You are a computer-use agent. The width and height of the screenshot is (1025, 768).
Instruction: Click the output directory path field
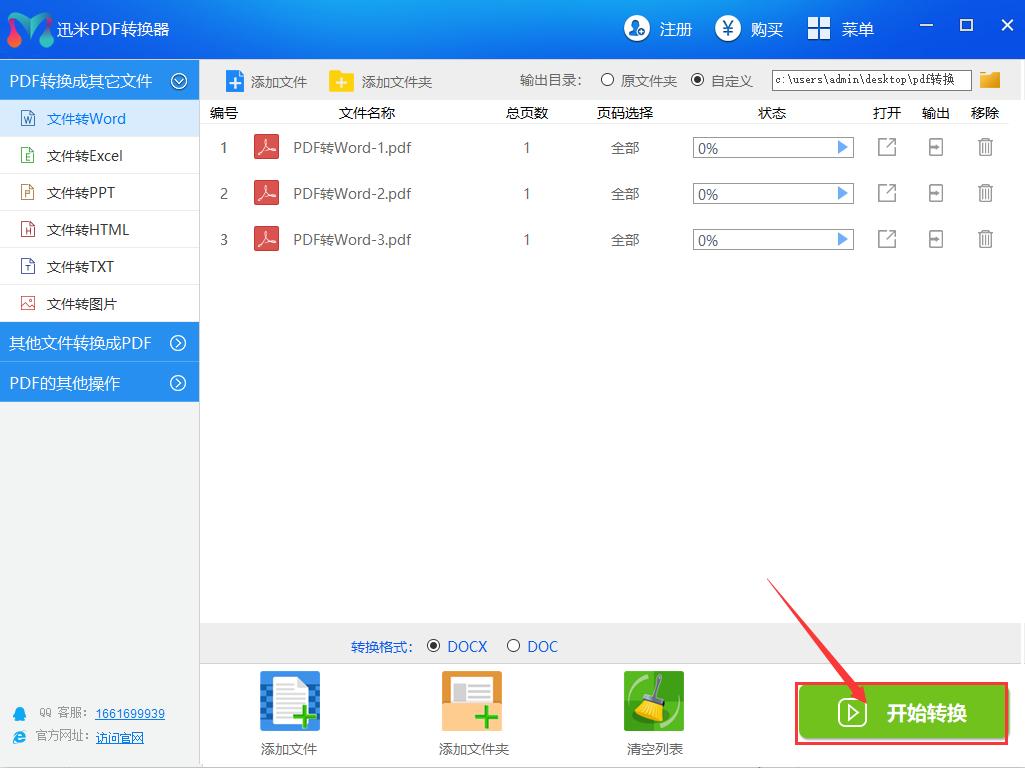tap(870, 79)
